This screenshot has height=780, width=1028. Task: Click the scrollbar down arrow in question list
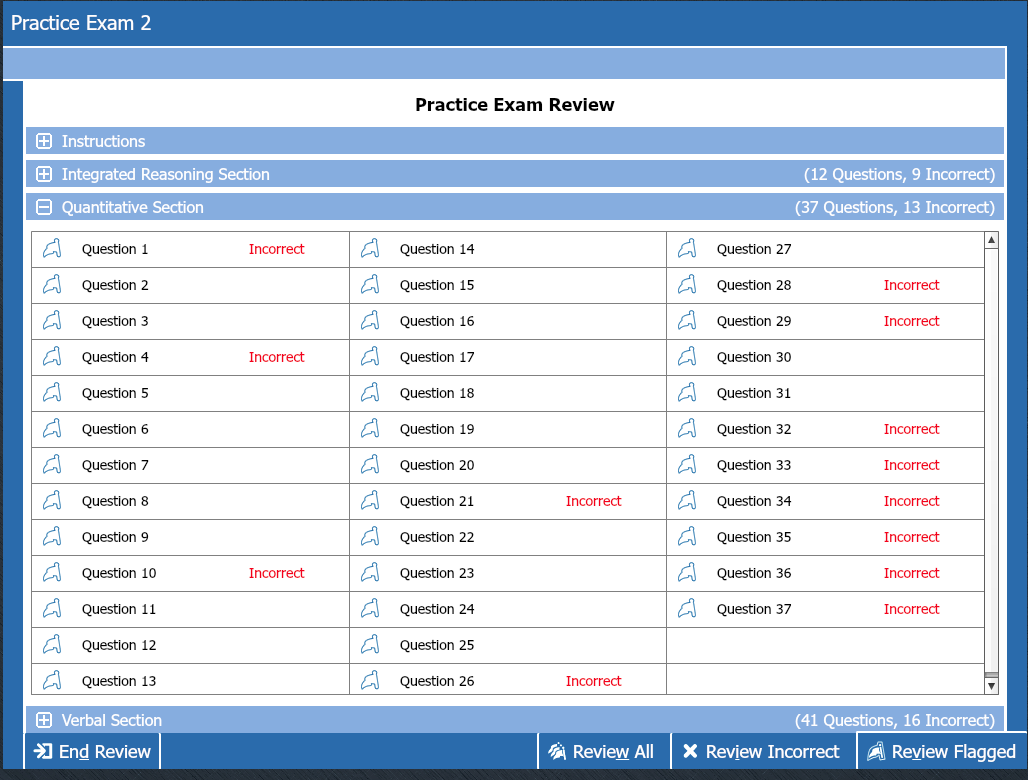click(991, 685)
